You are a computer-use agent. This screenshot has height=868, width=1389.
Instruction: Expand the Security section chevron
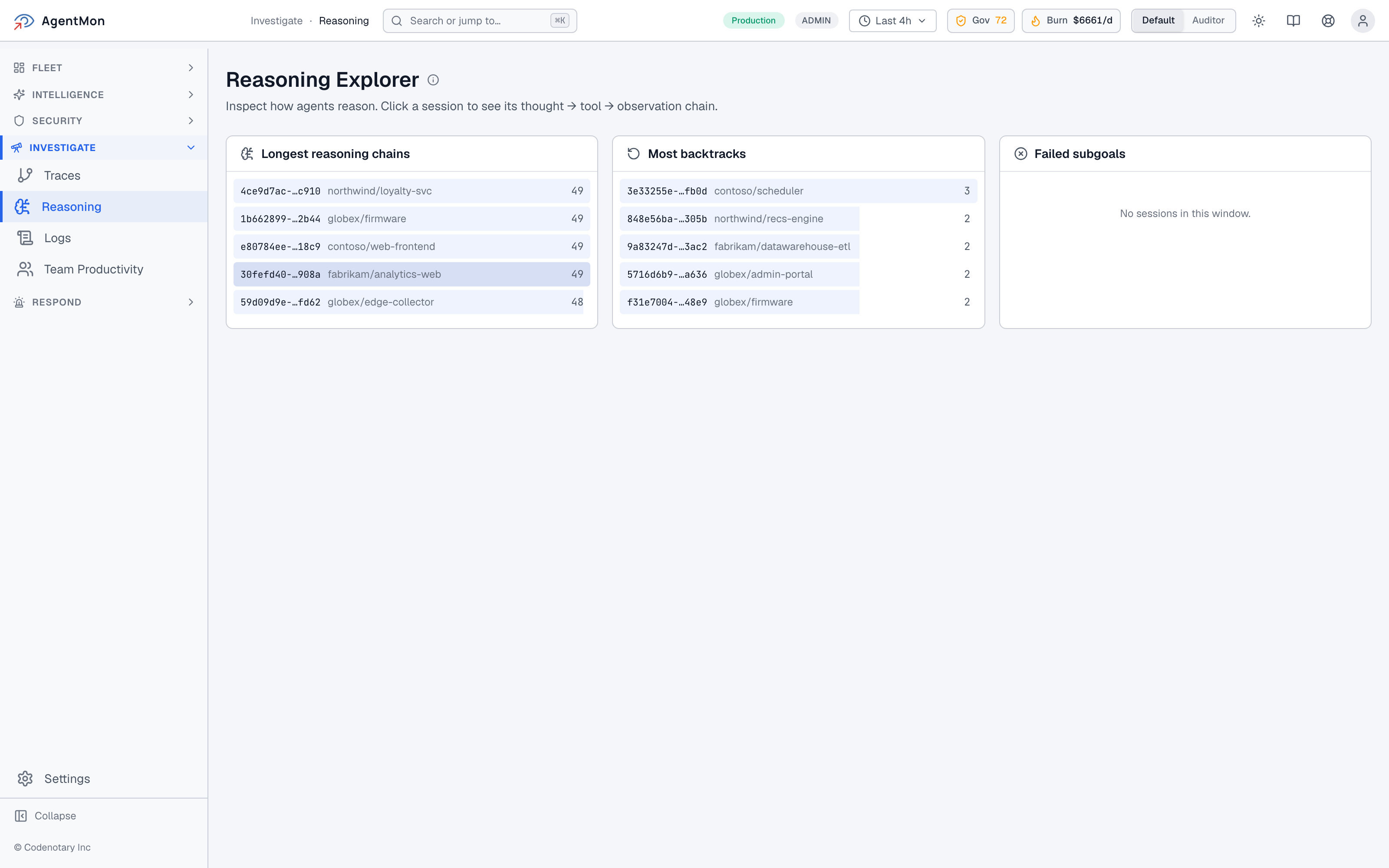[191, 121]
